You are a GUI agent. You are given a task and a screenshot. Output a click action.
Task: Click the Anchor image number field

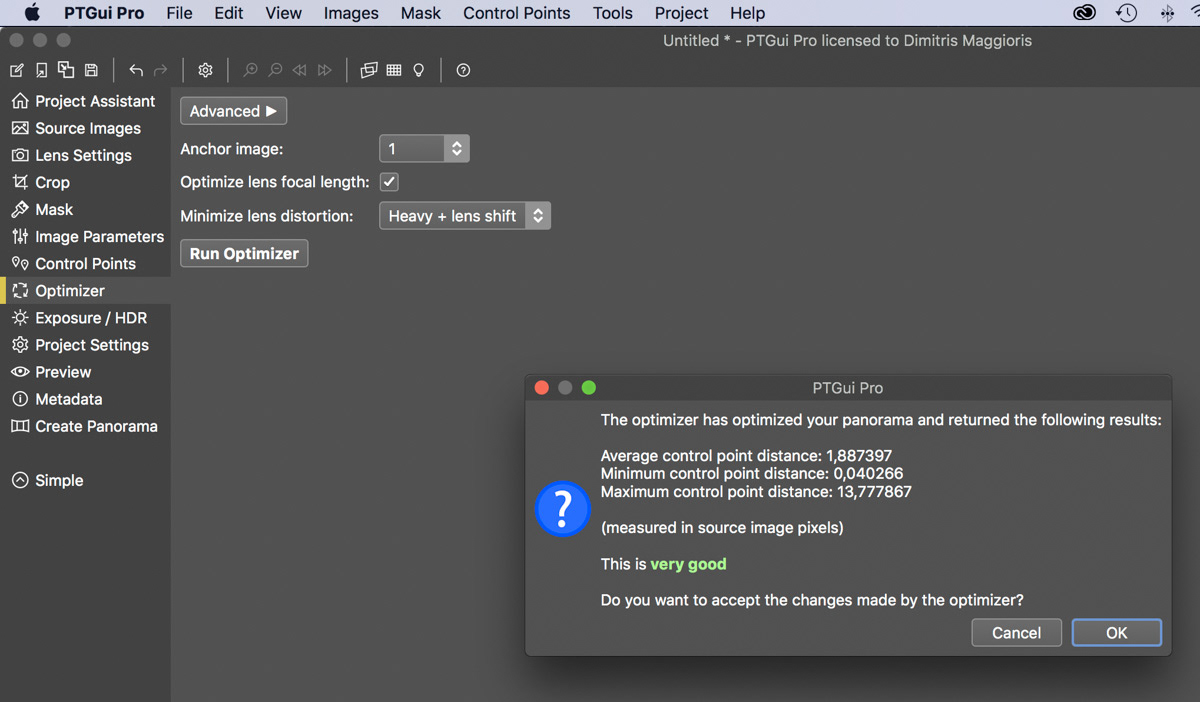coord(411,149)
